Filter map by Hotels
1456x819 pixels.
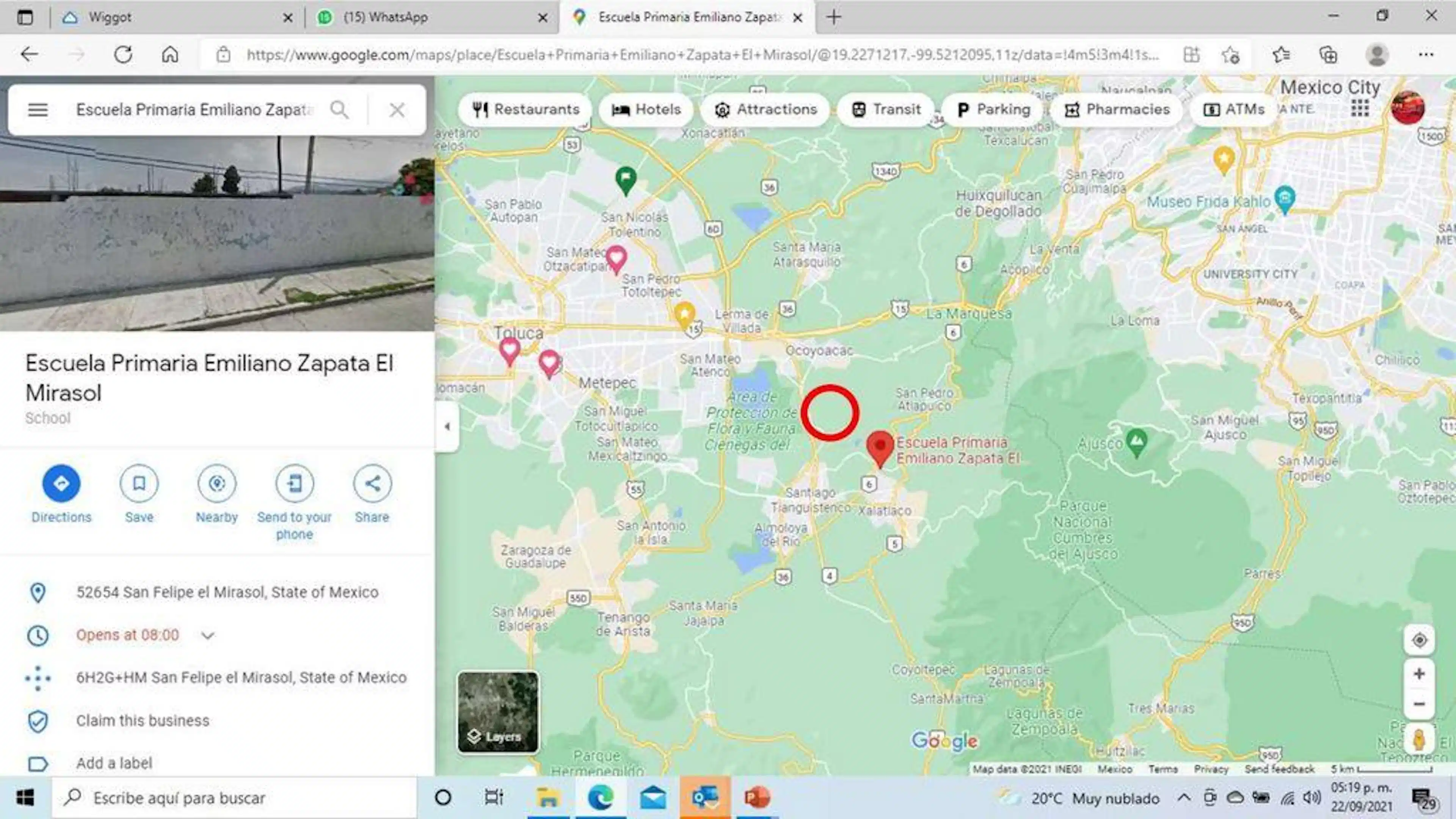[646, 110]
